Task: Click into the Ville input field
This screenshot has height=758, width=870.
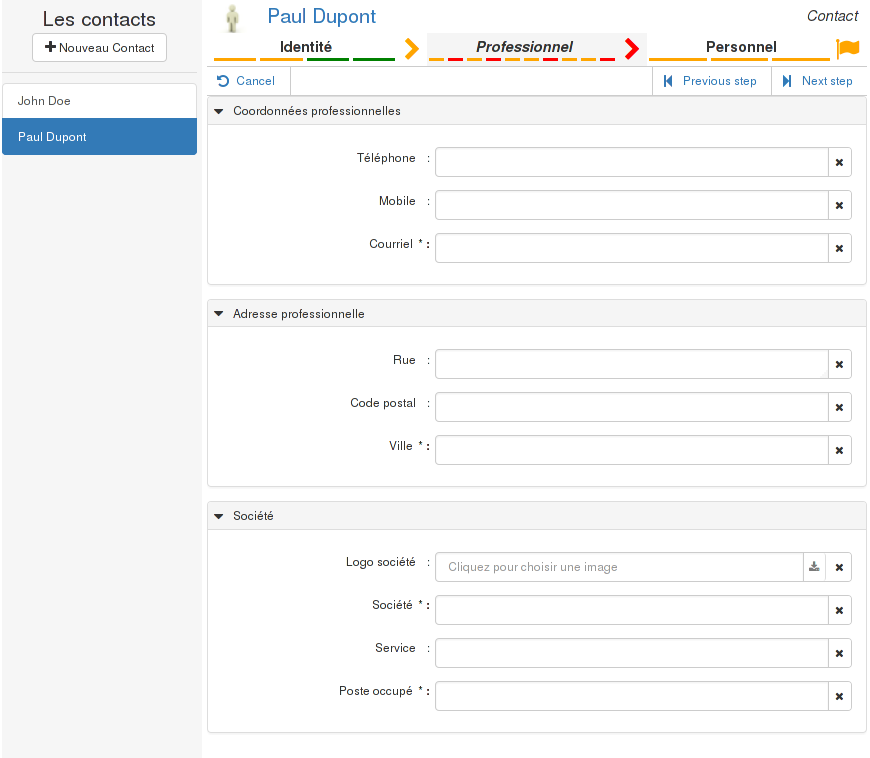Action: (631, 450)
